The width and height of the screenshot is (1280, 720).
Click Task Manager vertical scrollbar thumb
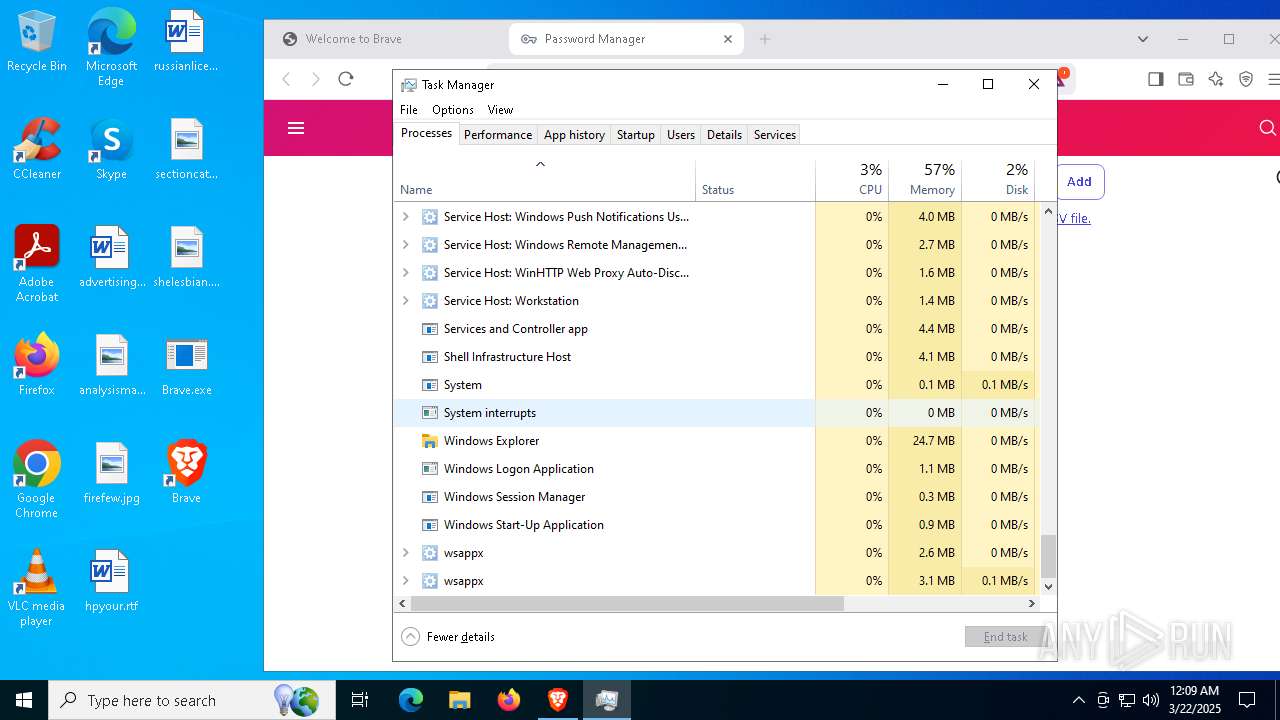[x=1048, y=556]
